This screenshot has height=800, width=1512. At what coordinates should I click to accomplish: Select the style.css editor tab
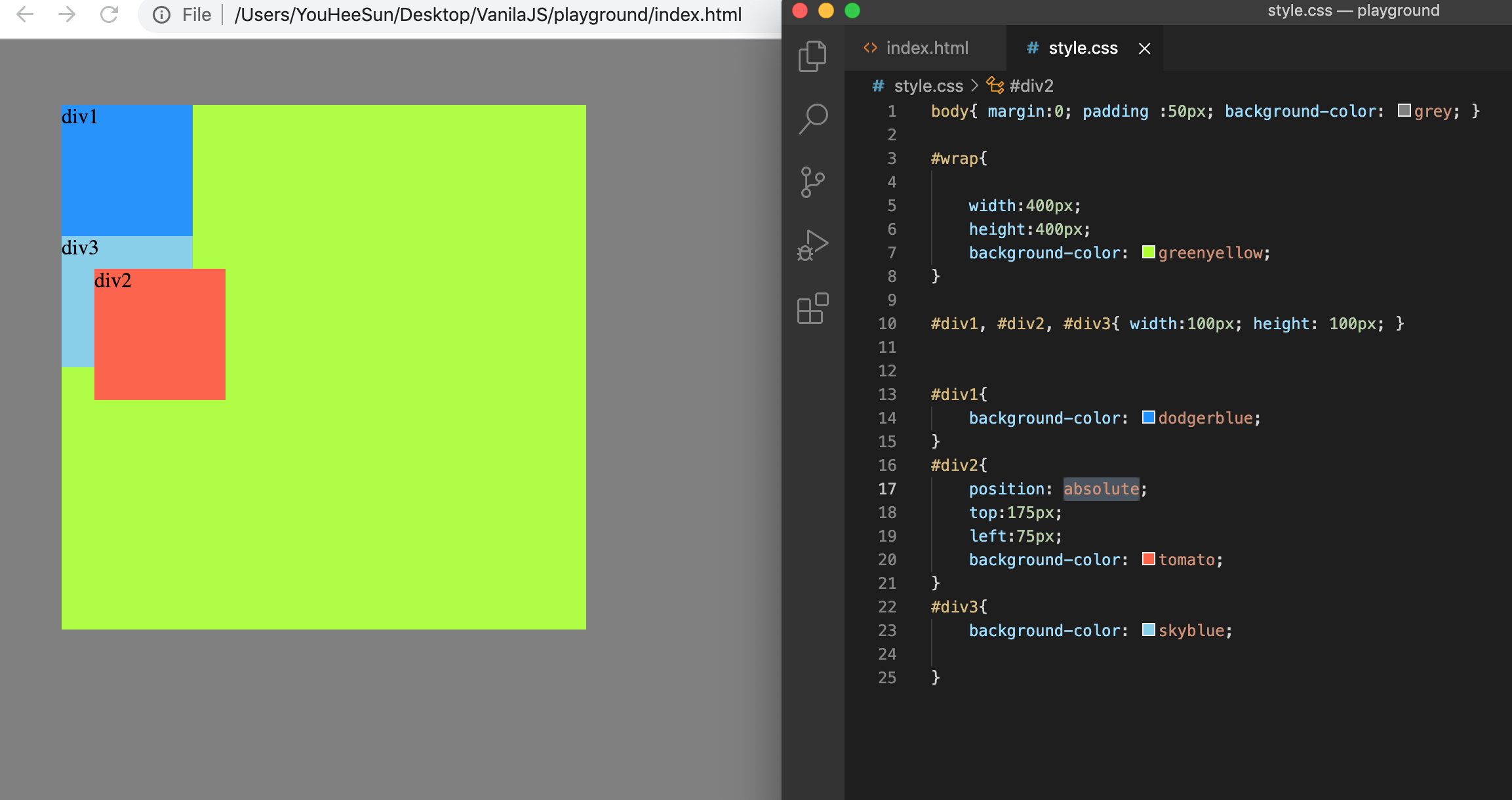point(1082,48)
